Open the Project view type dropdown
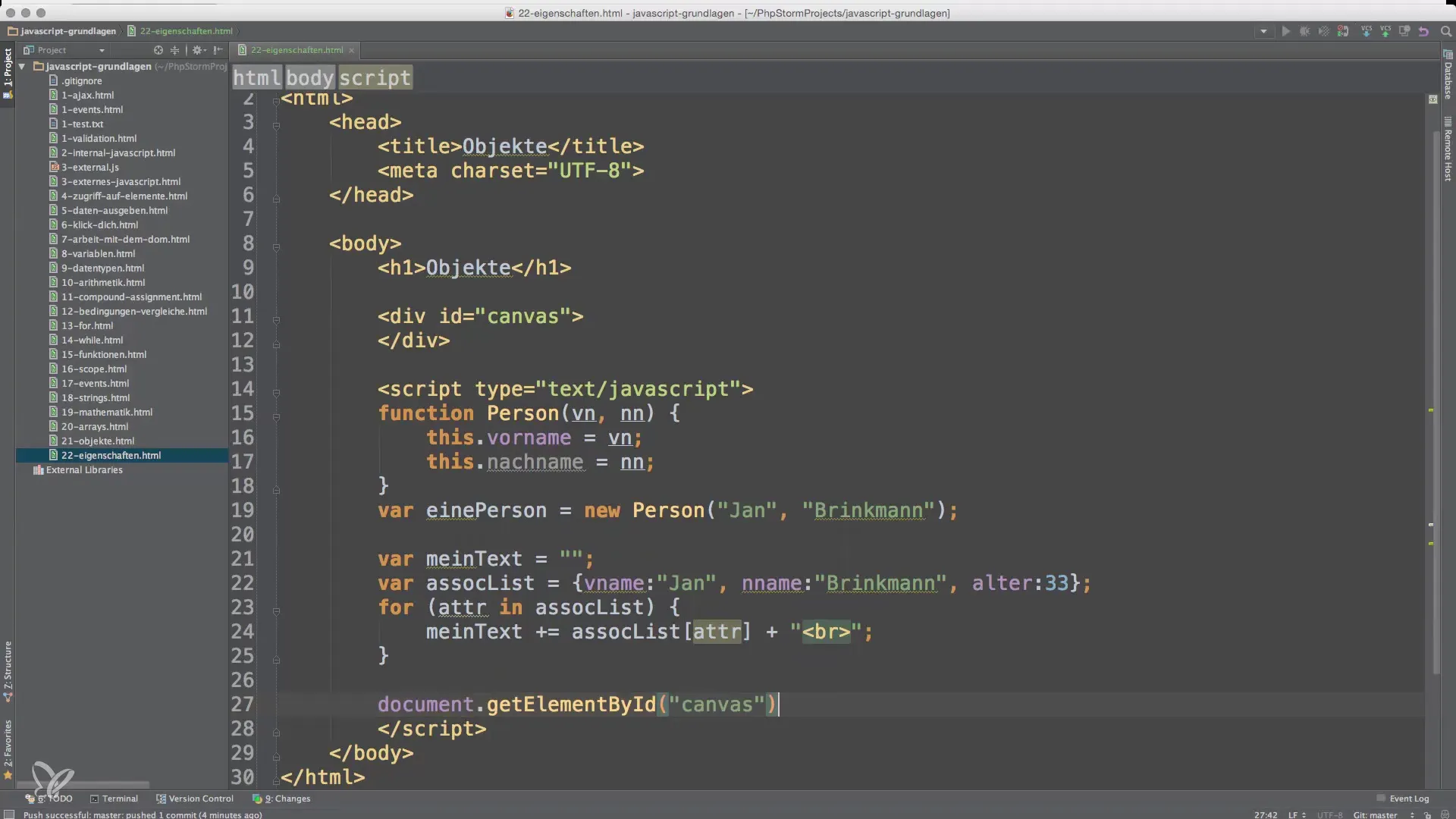Viewport: 1456px width, 819px height. (102, 50)
